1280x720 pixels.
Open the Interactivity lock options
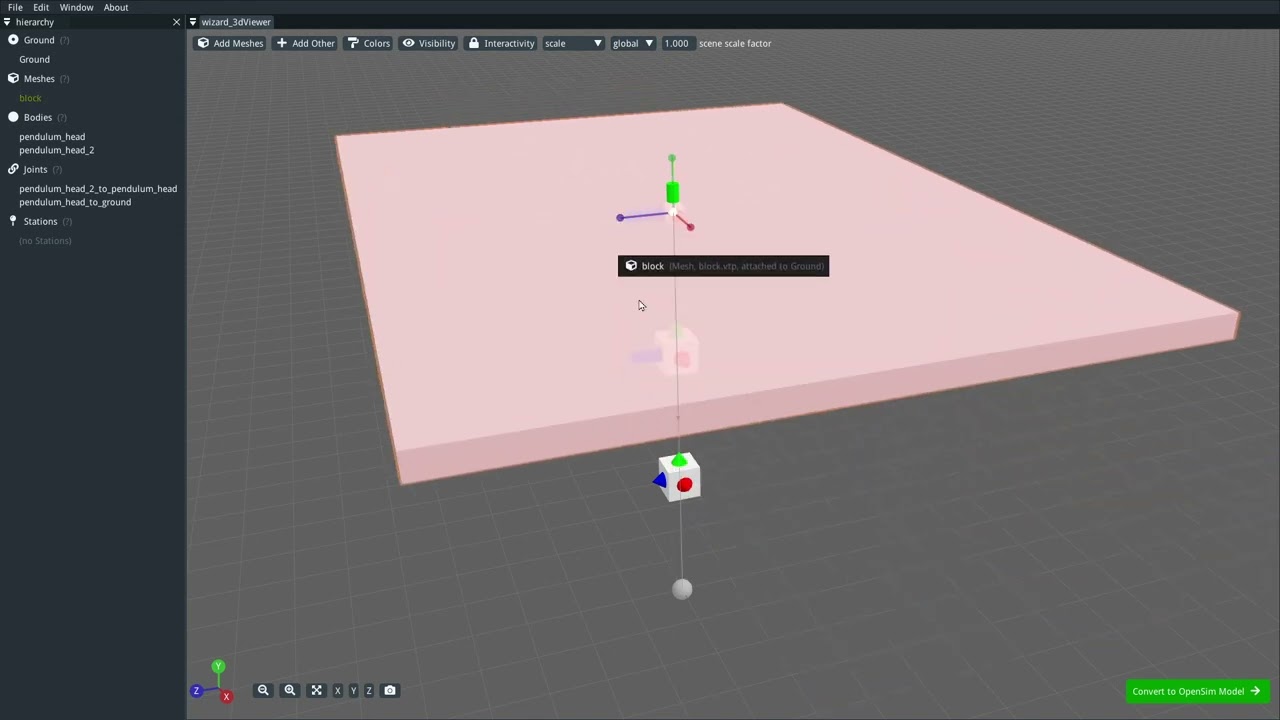[501, 43]
